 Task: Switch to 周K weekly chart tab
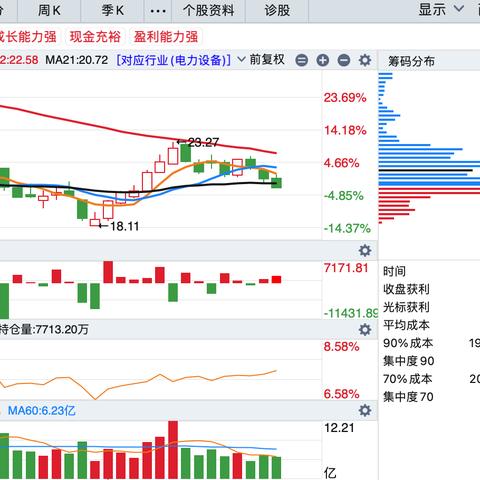tap(49, 10)
